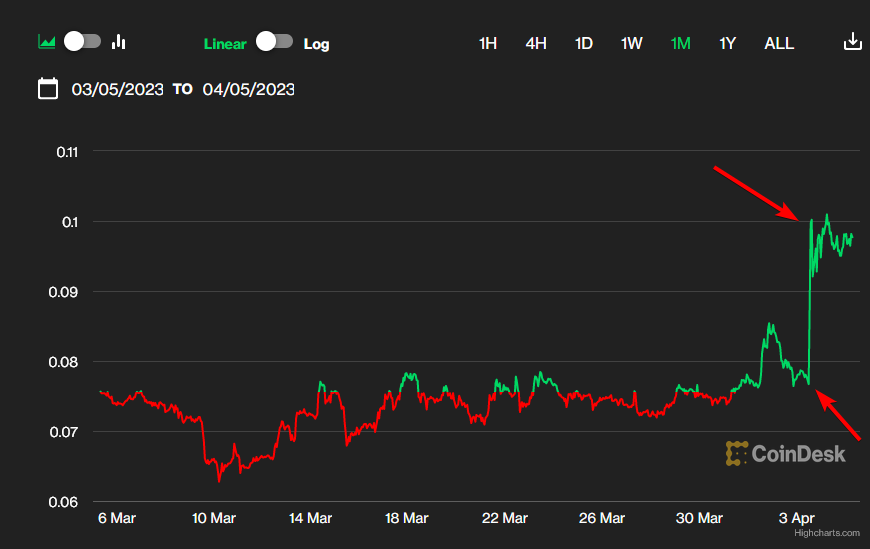The height and width of the screenshot is (549, 870).
Task: Switch to the 4H time range
Action: click(x=536, y=43)
